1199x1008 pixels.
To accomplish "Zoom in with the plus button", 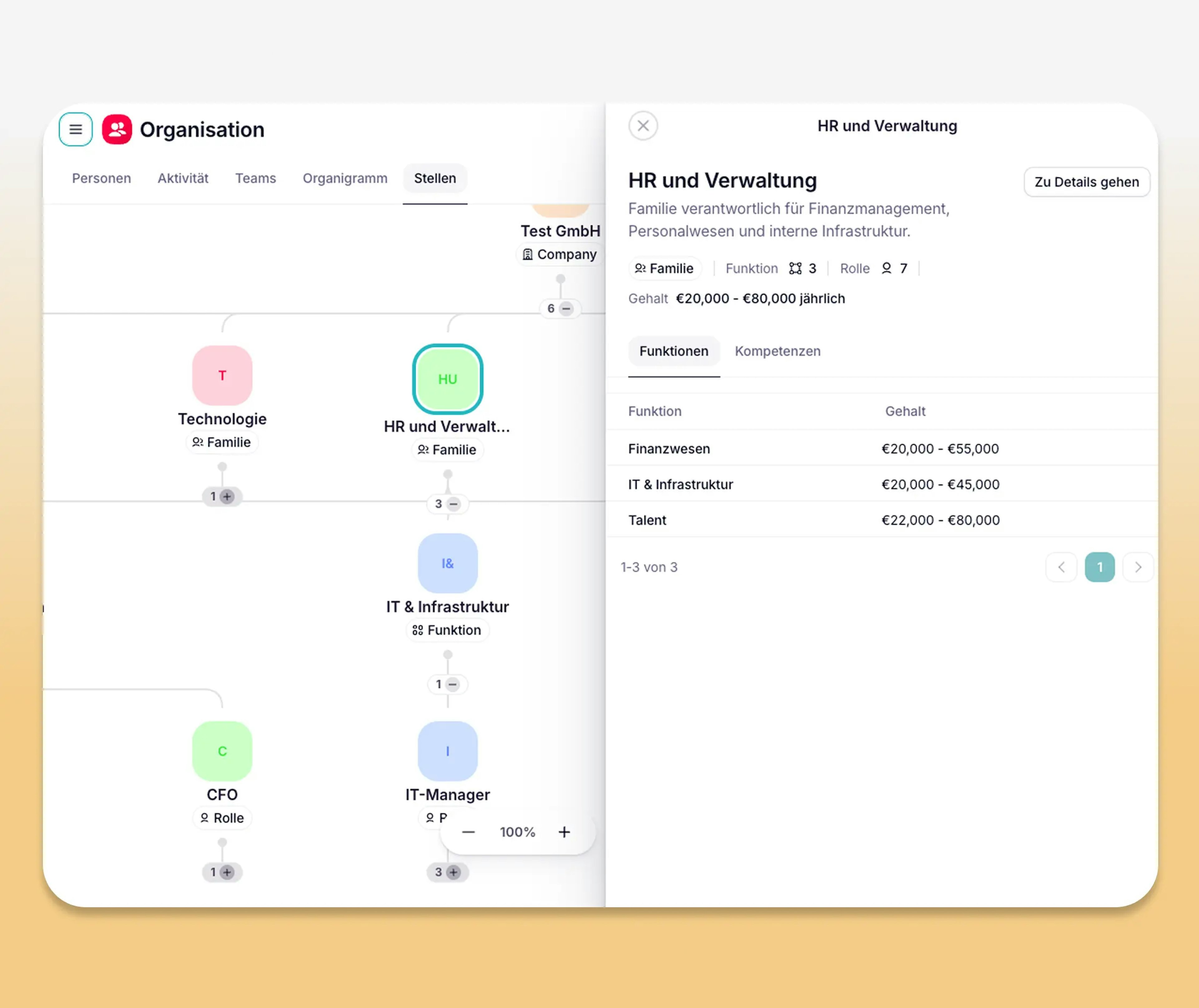I will (x=564, y=832).
